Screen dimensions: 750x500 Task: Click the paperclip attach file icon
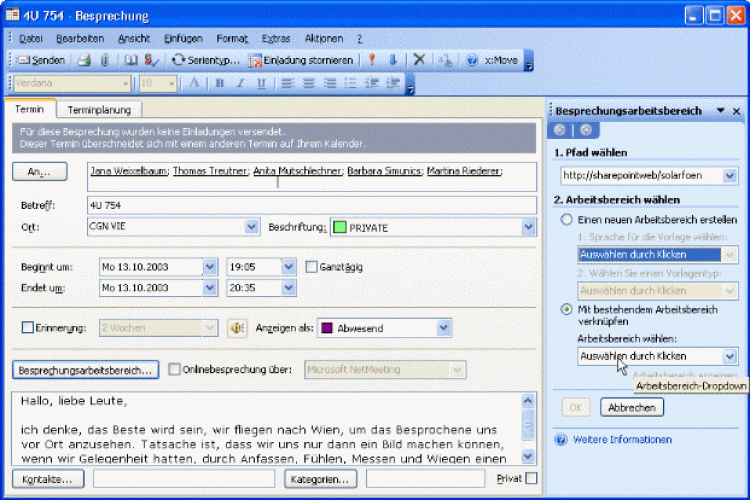click(103, 60)
